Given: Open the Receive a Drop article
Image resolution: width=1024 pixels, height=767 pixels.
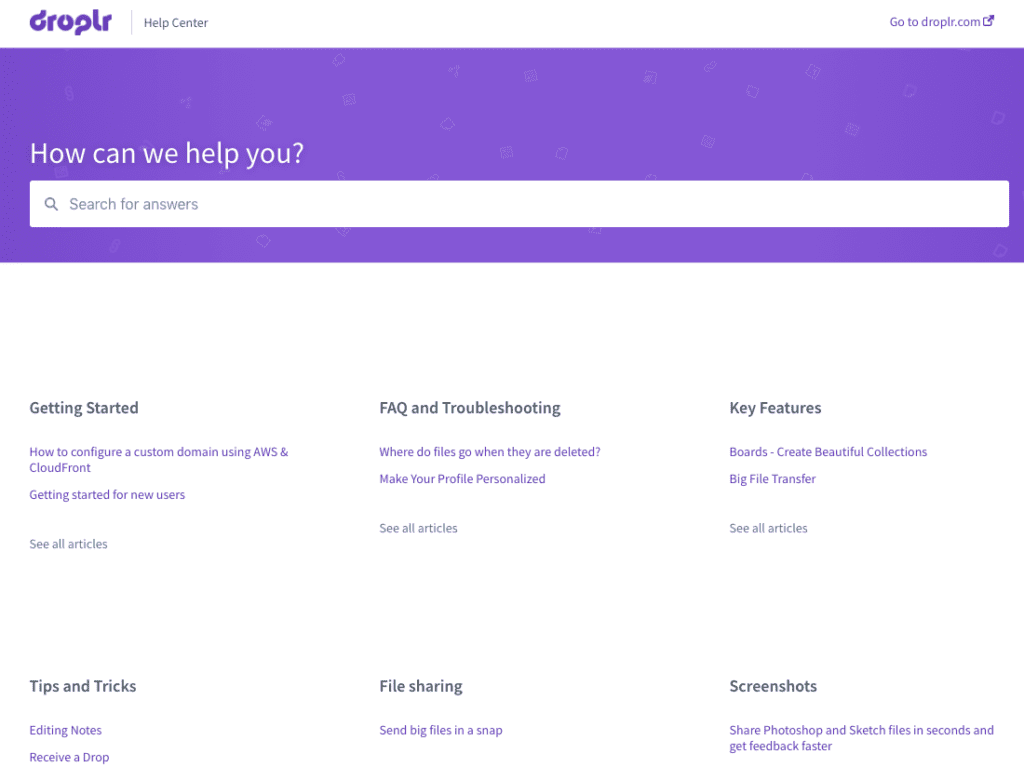Looking at the screenshot, I should coord(69,757).
